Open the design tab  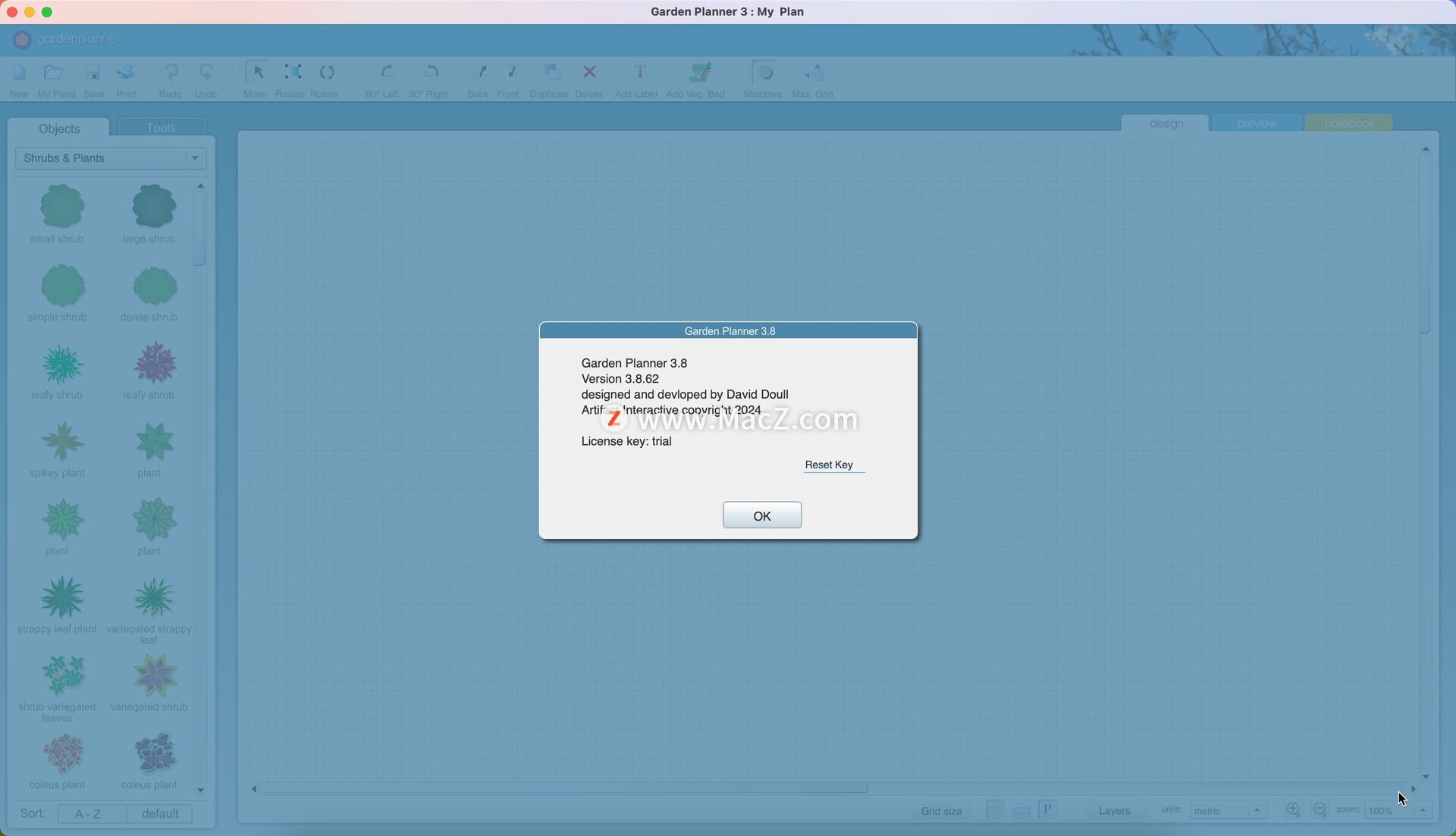[1166, 124]
